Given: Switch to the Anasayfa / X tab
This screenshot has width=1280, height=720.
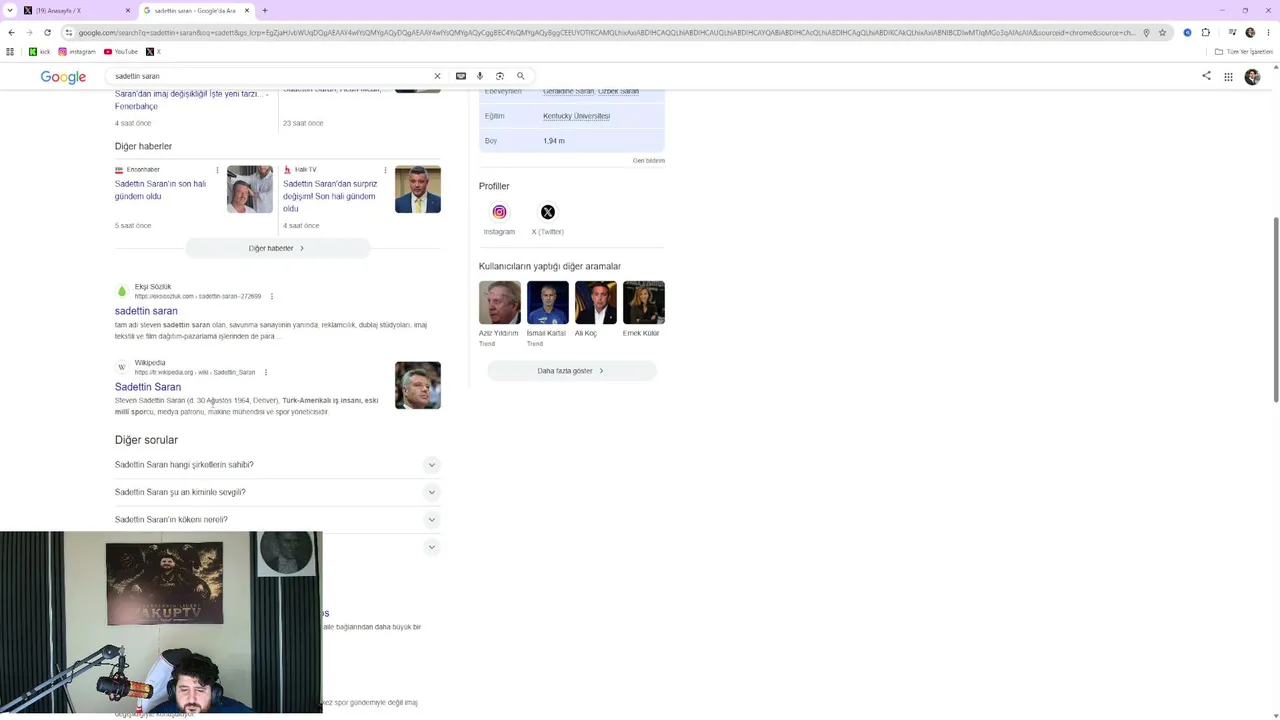Looking at the screenshot, I should click(x=75, y=10).
